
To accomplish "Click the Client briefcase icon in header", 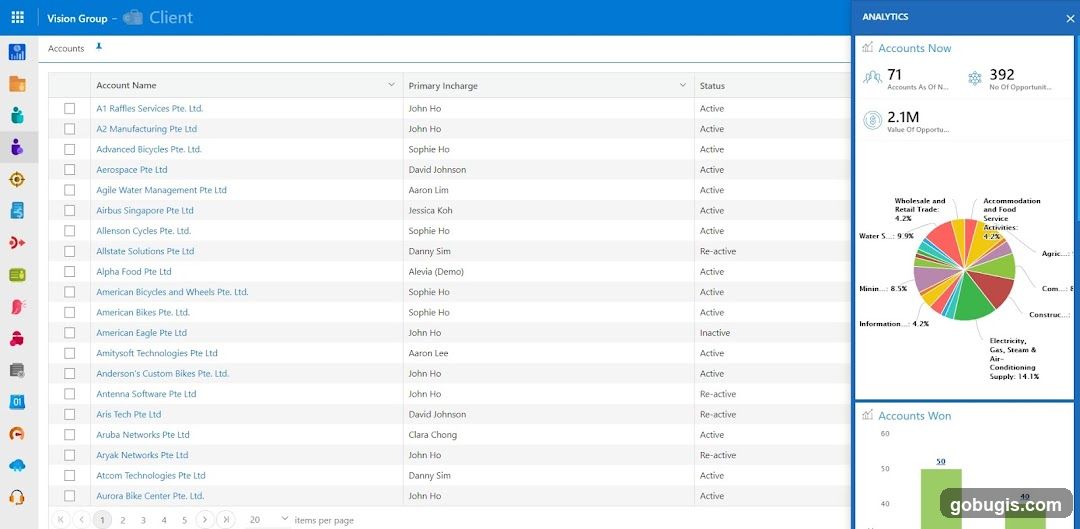I will 133,18.
